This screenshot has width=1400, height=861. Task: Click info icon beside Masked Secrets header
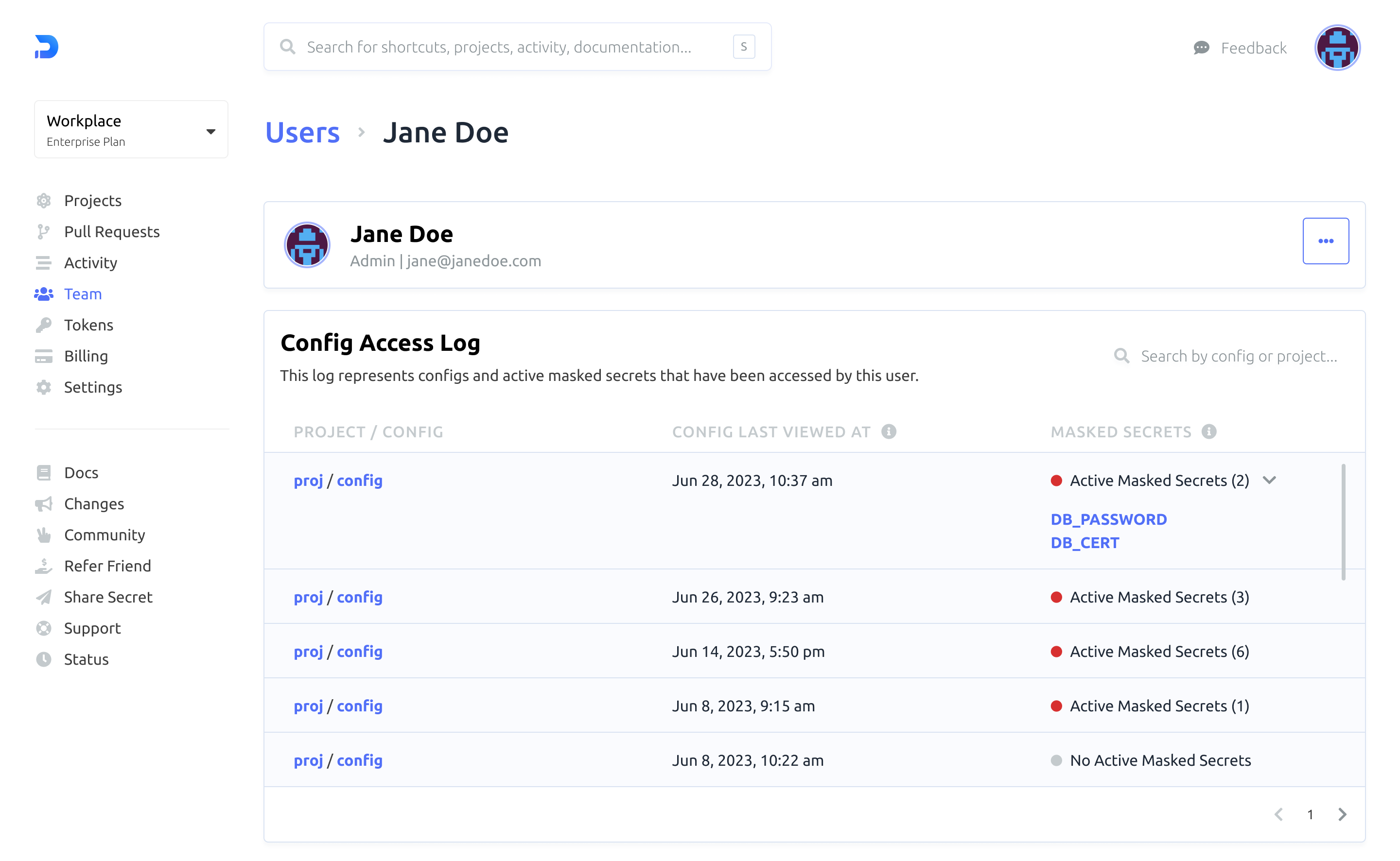[1208, 431]
